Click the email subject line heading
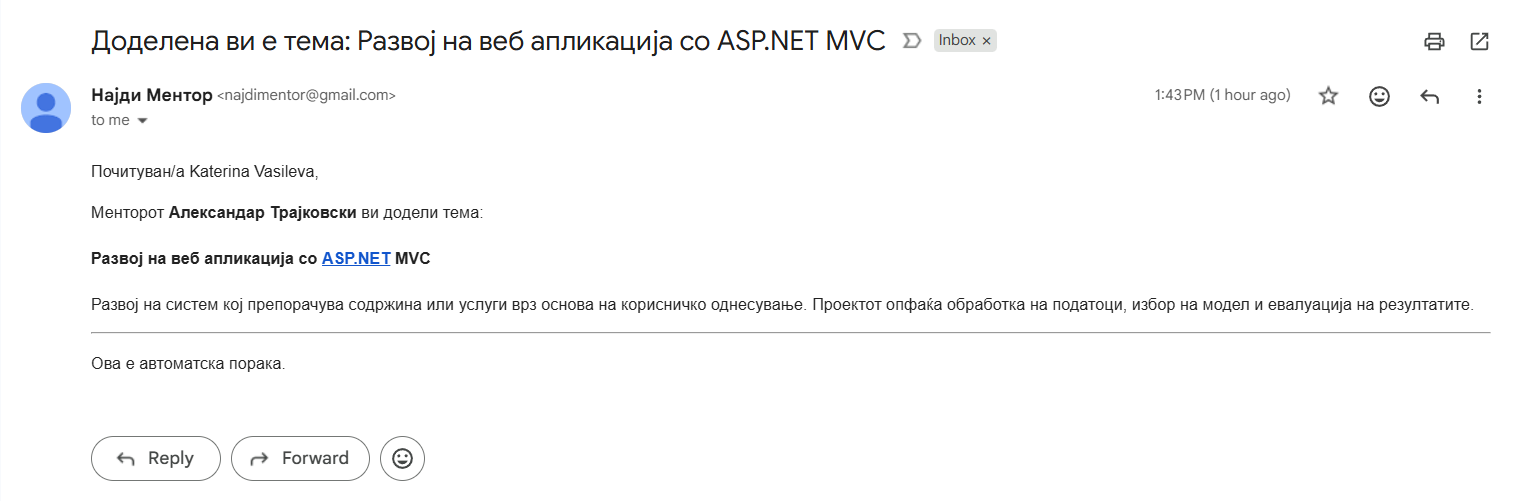 coord(488,41)
